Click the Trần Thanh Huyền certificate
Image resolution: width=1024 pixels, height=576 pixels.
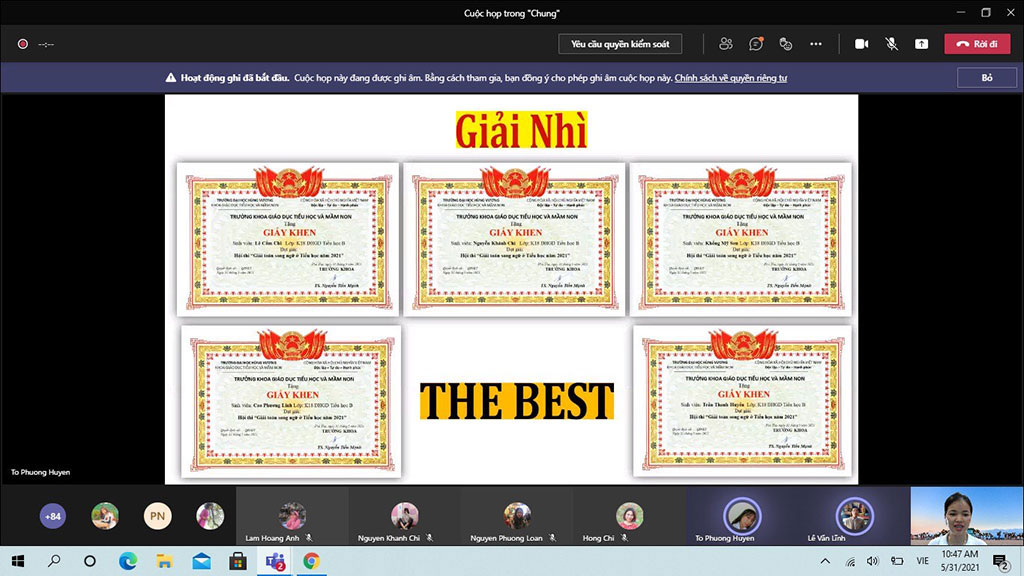click(743, 401)
